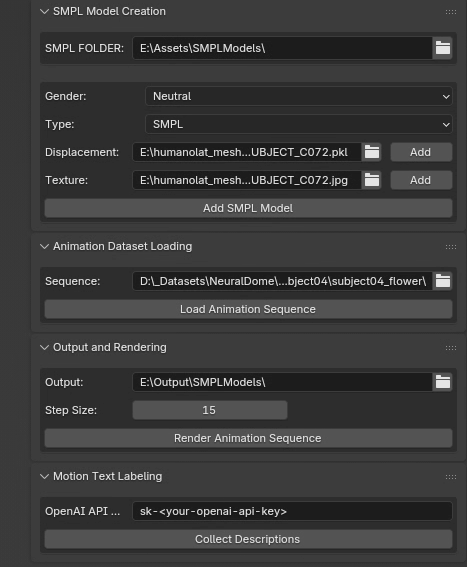This screenshot has height=567, width=467.
Task: Grab the Output and Rendering panel drag handle
Action: [451, 348]
